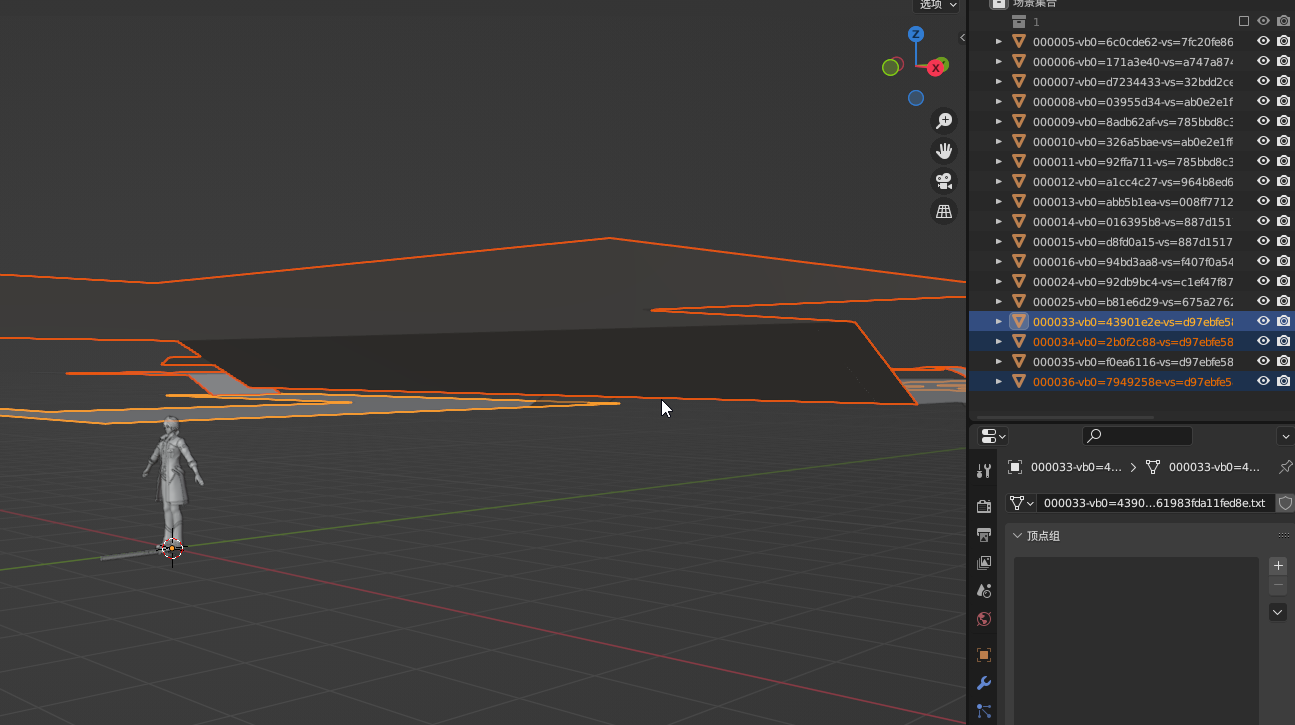Disable rendering for object 000008 camera icon
Image resolution: width=1295 pixels, height=725 pixels.
(x=1283, y=101)
